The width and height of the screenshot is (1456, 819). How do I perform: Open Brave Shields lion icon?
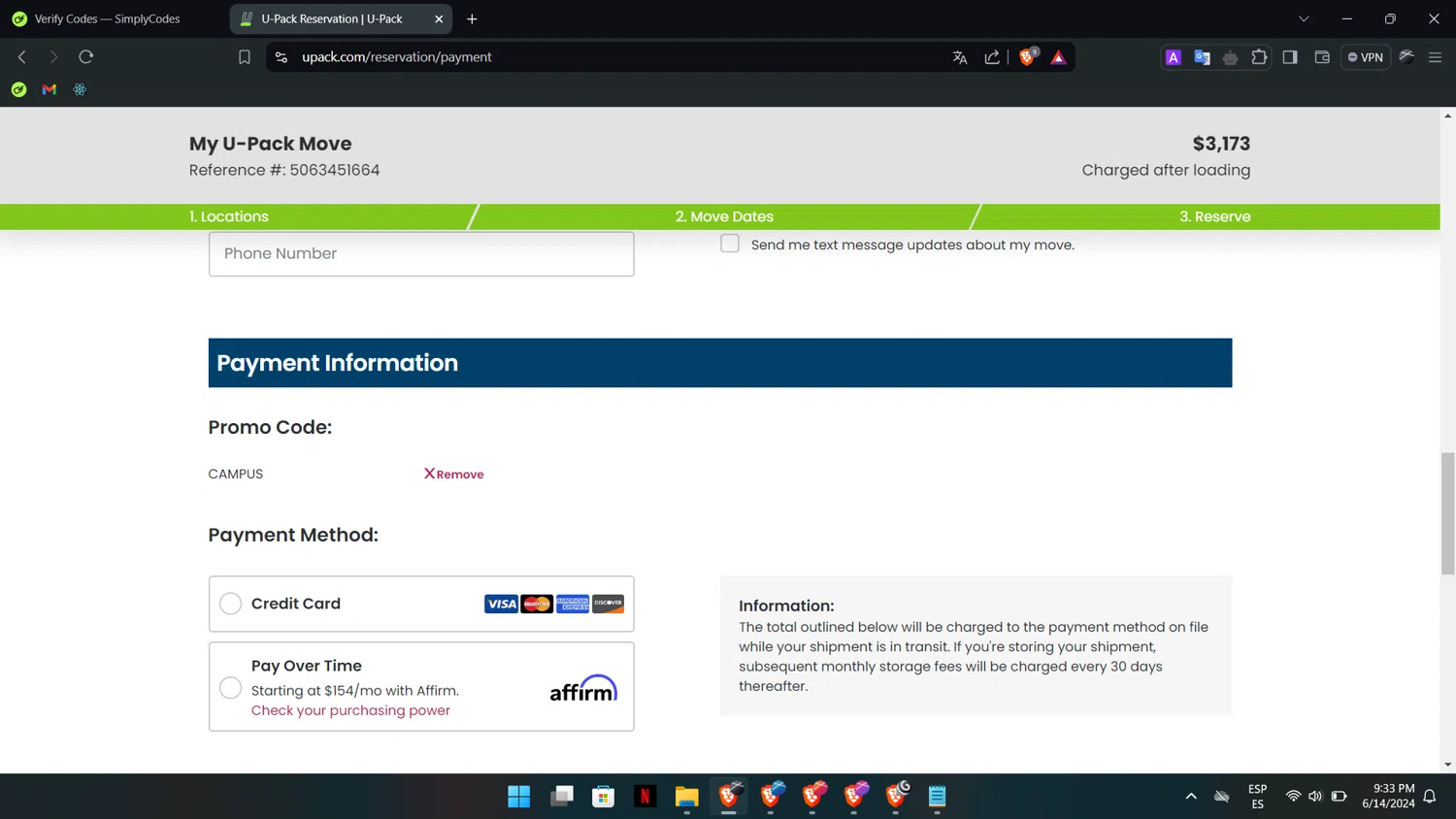pos(1028,57)
